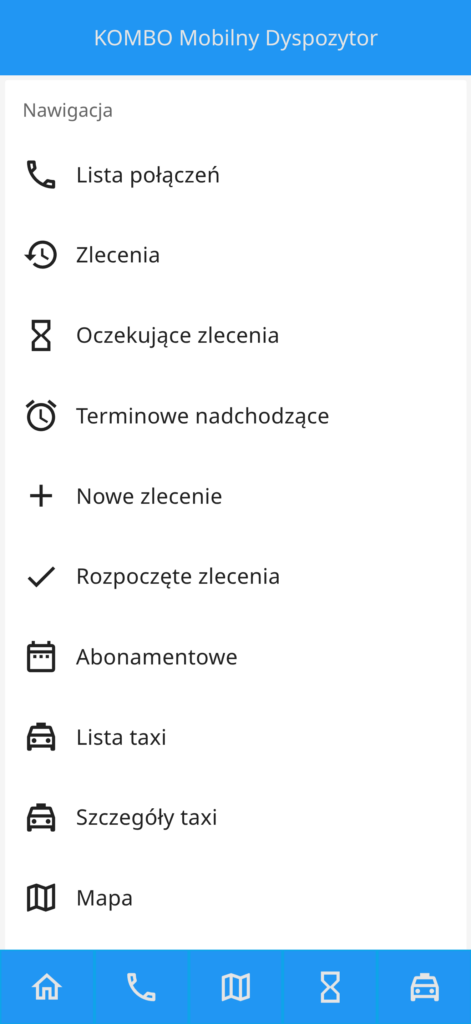The image size is (471, 1024).
Task: Tap the checkmark icon for Rozpoczęte zlecenia
Action: click(x=41, y=577)
